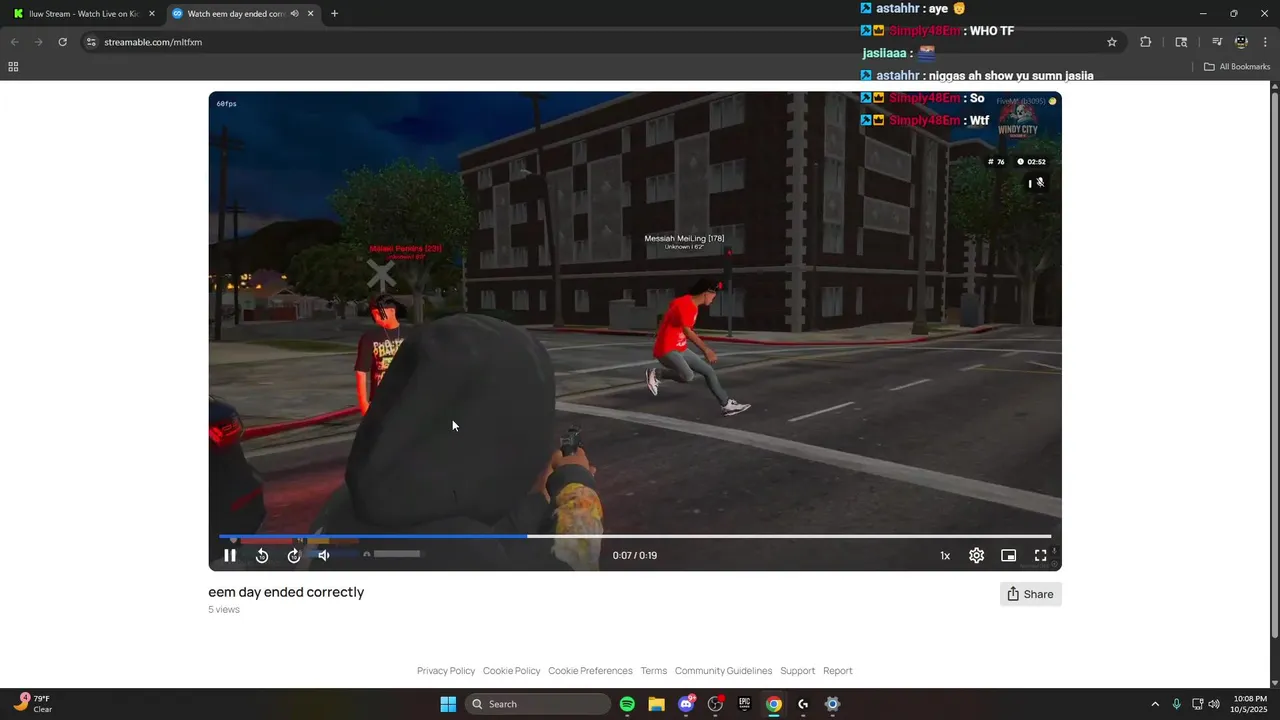Open the Apps grid in the bookmarks bar

[13, 67]
